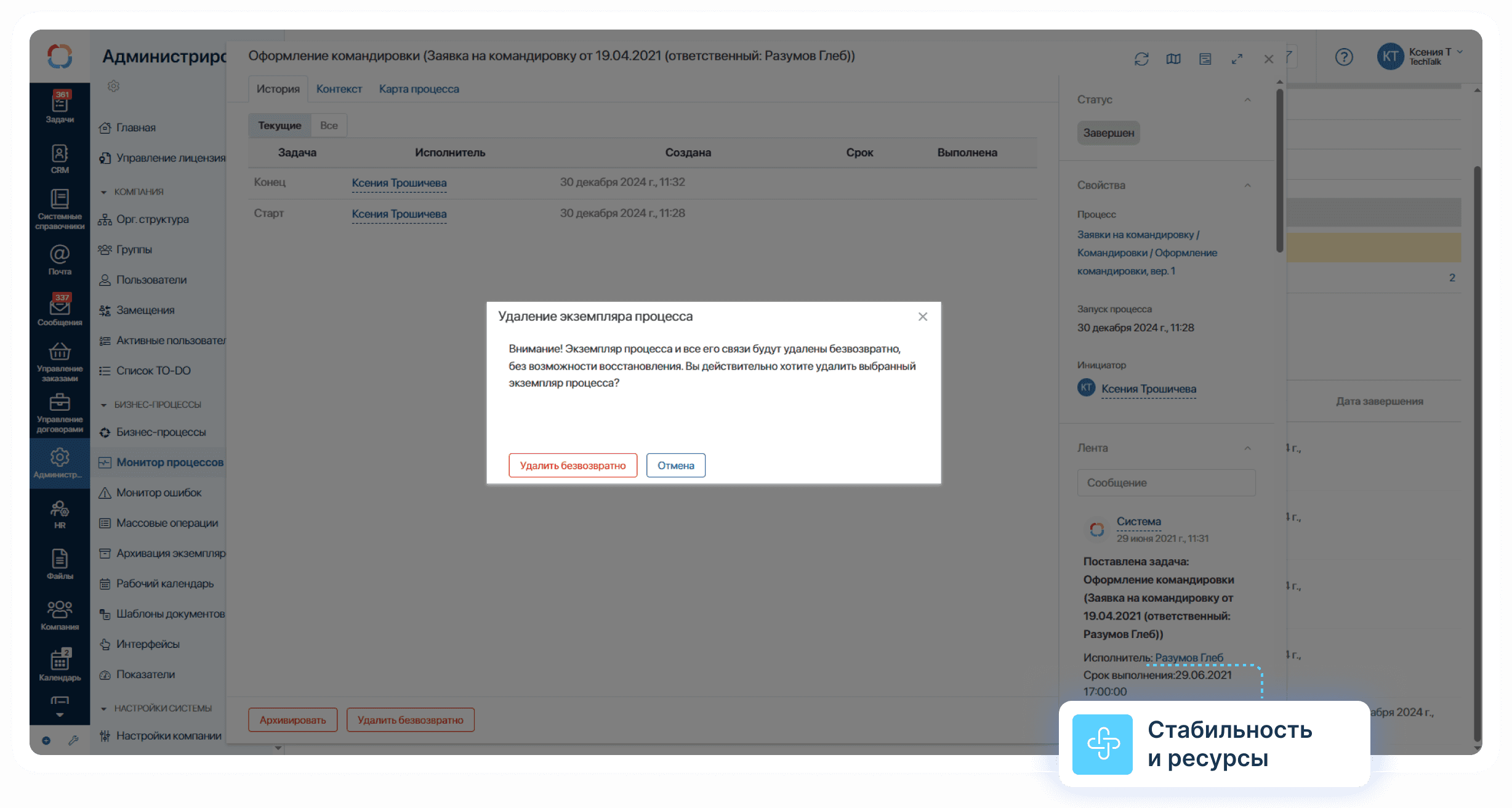The width and height of the screenshot is (1512, 808).
Task: Expand more sidebar sections arrow
Action: coord(60,715)
